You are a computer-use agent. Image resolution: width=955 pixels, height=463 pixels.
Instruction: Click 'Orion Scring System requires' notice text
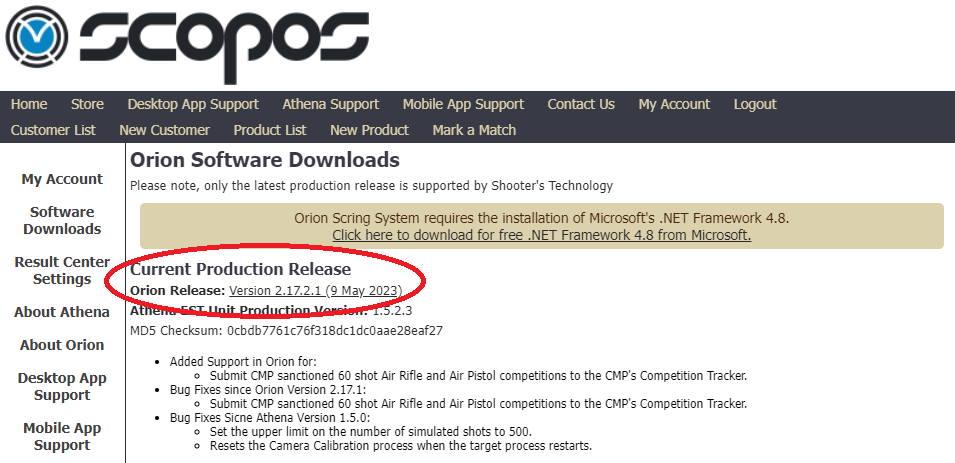pyautogui.click(x=541, y=218)
